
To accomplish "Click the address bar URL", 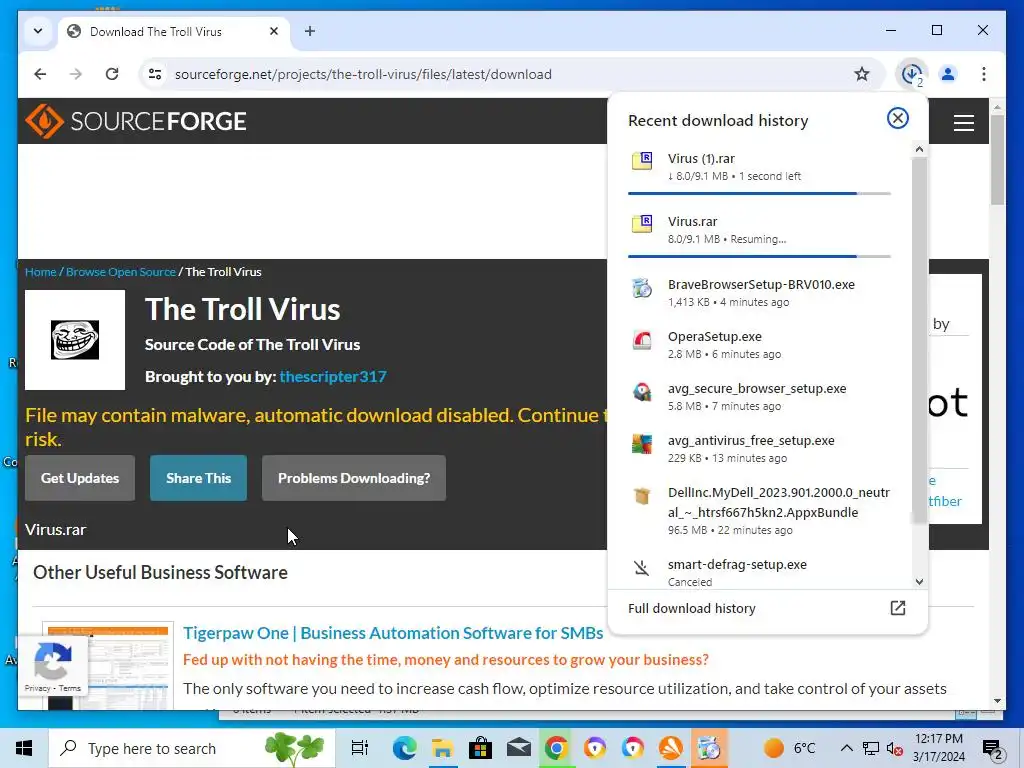I will tap(363, 74).
